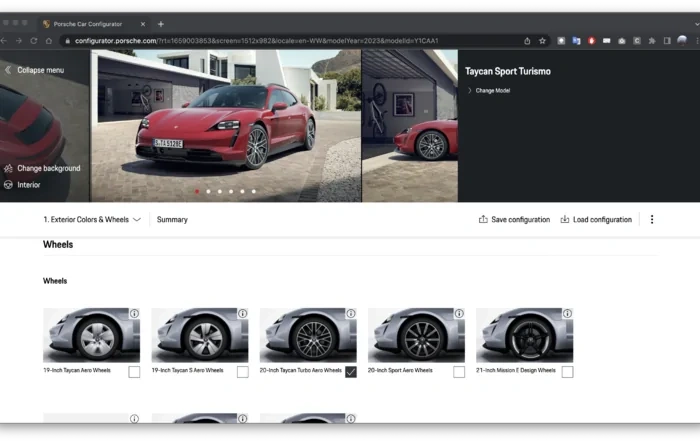Open info for 21-Inch Mission E Design Wheels
The height and width of the screenshot is (443, 700).
[x=567, y=313]
